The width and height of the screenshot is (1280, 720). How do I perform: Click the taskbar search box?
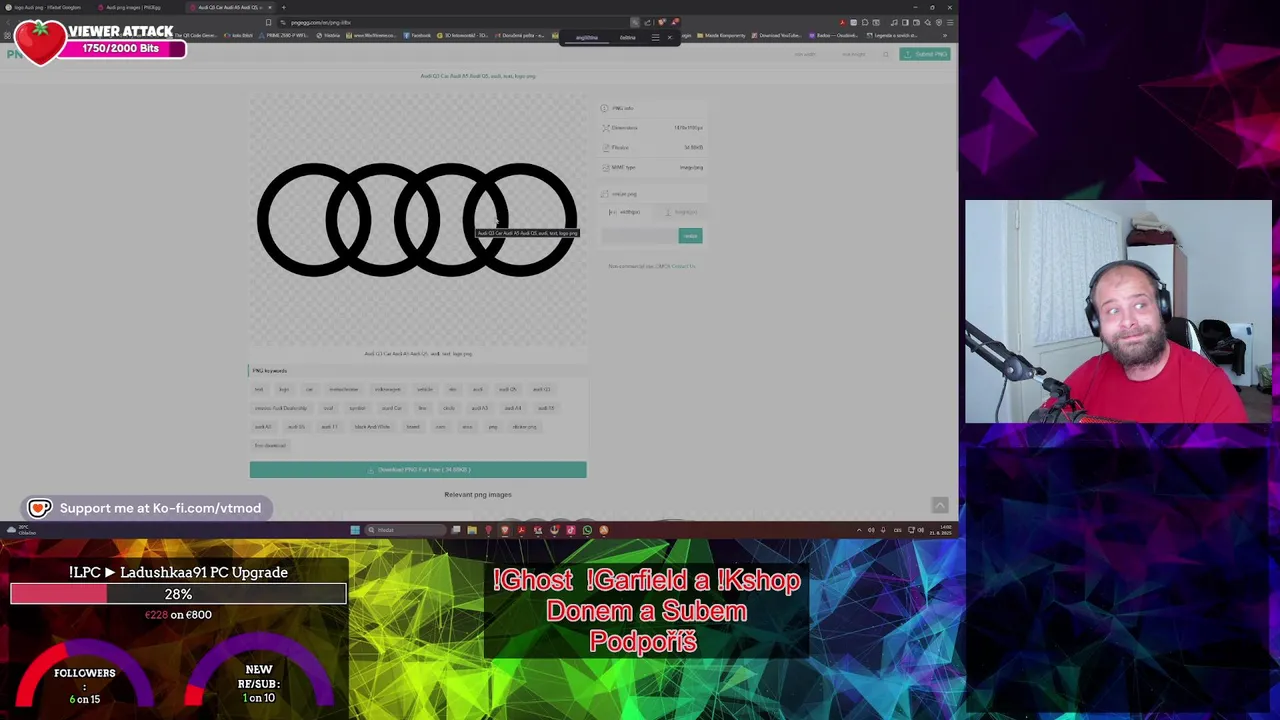(406, 530)
